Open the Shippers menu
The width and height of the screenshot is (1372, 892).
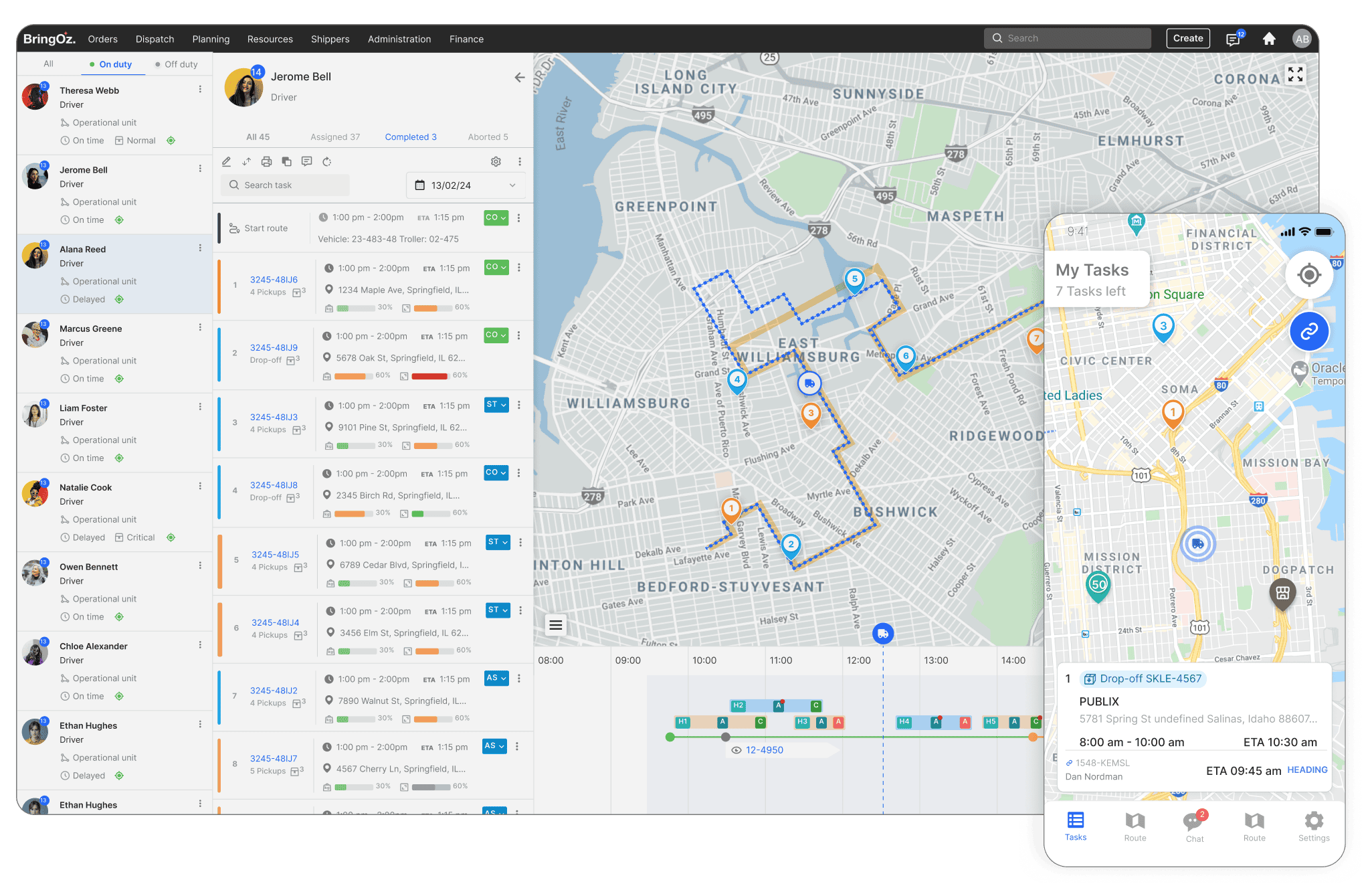tap(330, 39)
